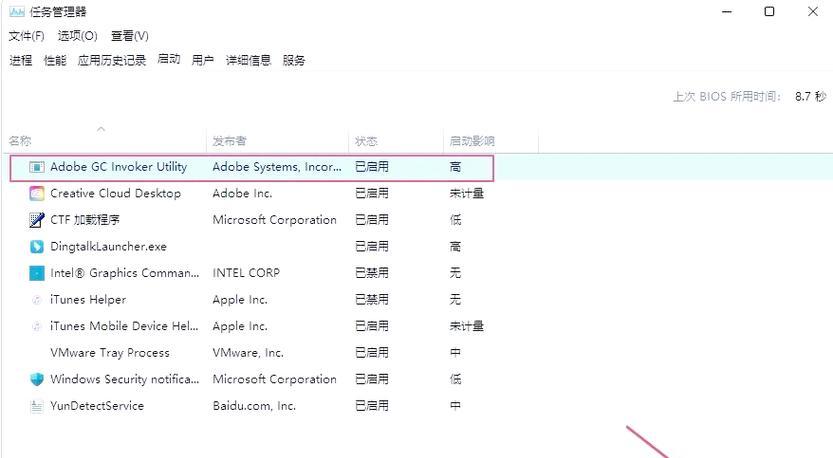This screenshot has width=833, height=458.
Task: Click the Creative Cloud Desktop icon
Action: coord(37,193)
